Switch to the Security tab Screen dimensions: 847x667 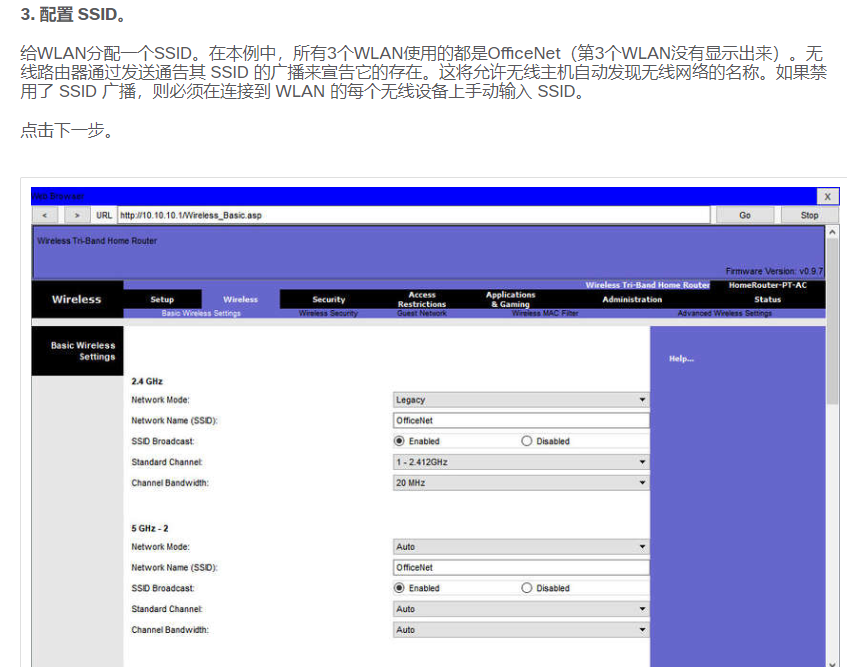pos(328,299)
